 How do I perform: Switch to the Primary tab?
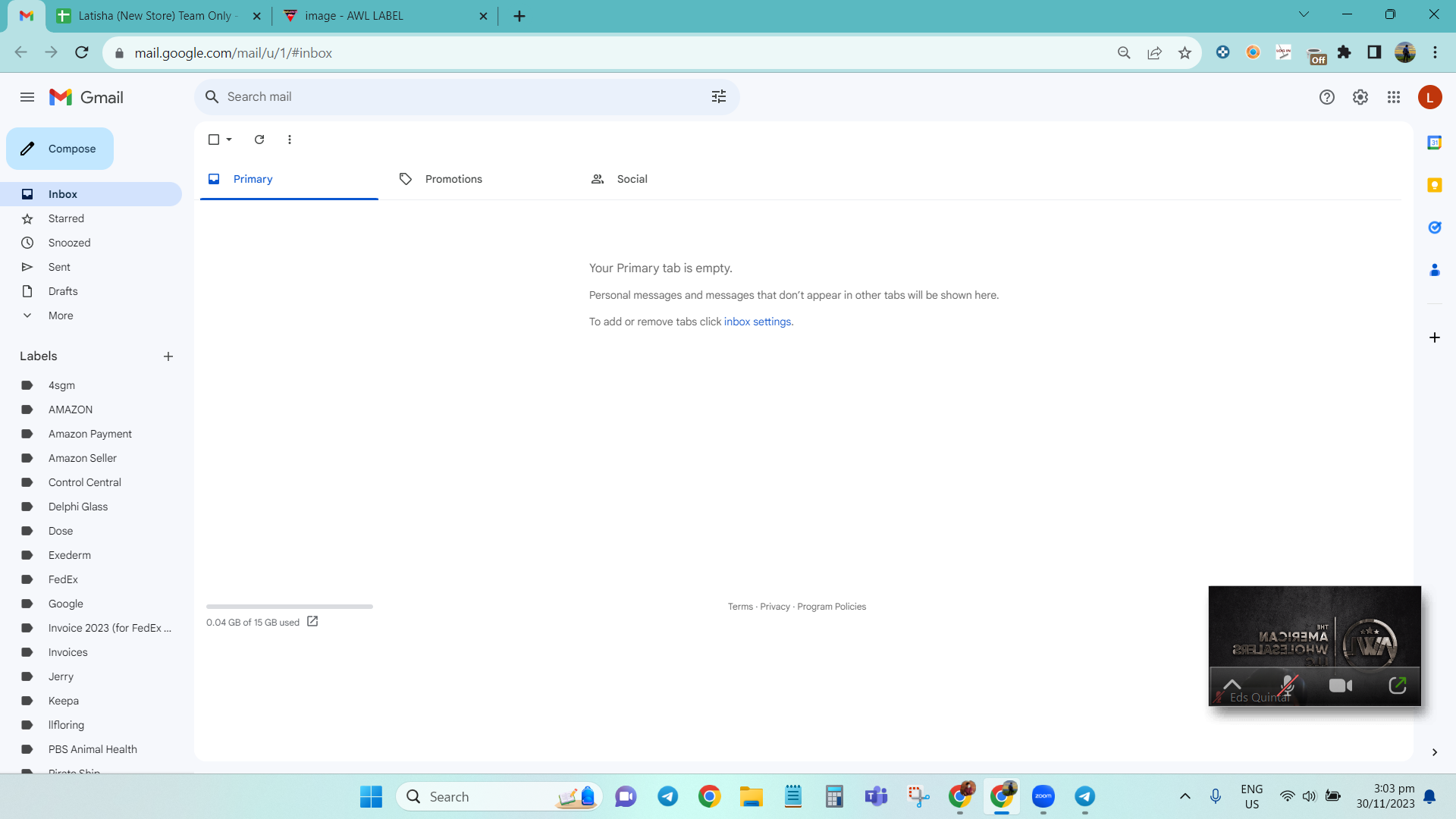[289, 179]
